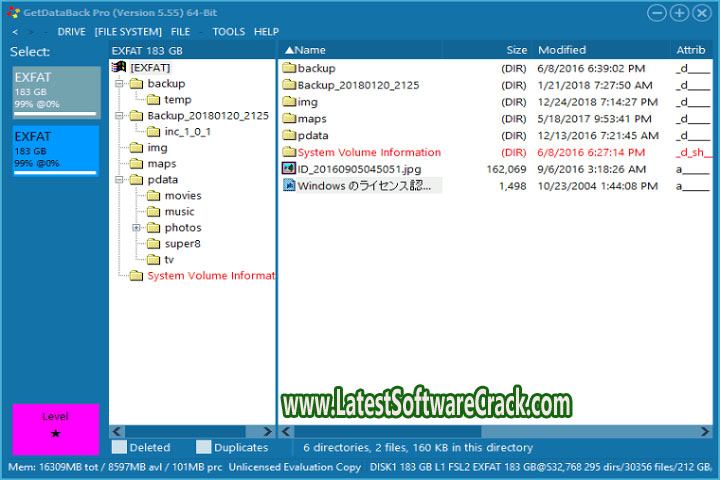The width and height of the screenshot is (720, 480).
Task: Click the back arrow navigation button
Action: click(x=15, y=32)
